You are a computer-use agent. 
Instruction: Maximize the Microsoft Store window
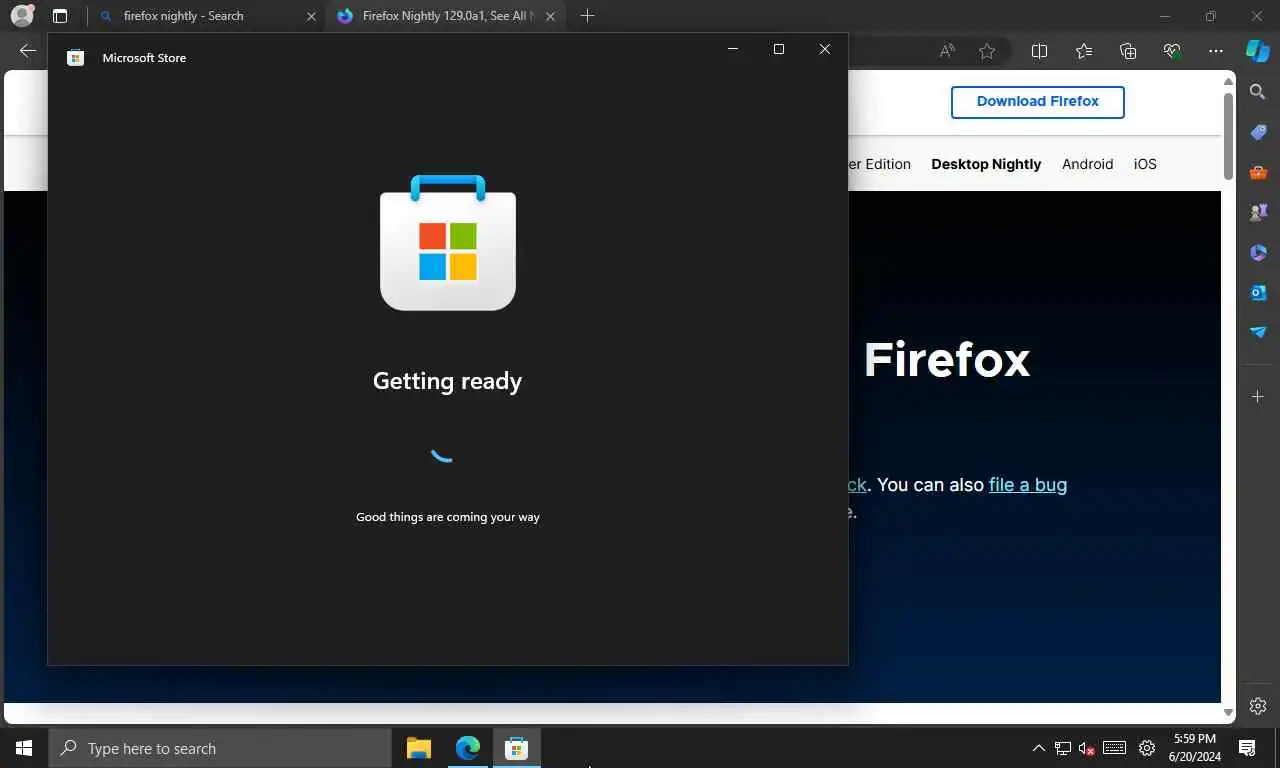click(x=779, y=49)
